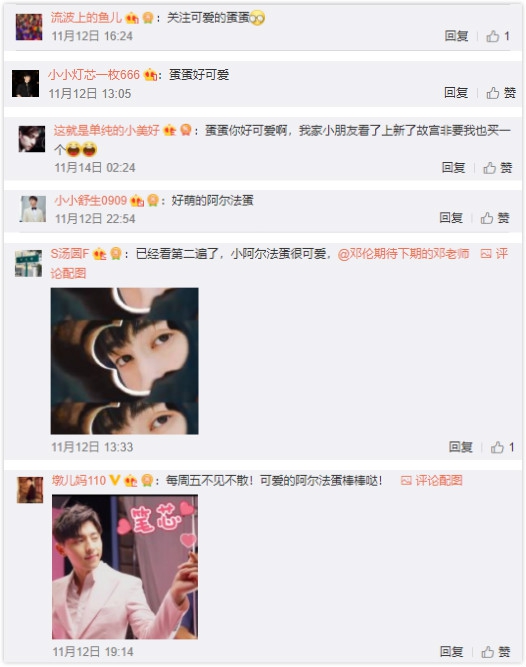Enlarge the pink suit 宝芯 photo
Image resolution: width=526 pixels, height=667 pixels.
coord(125,567)
